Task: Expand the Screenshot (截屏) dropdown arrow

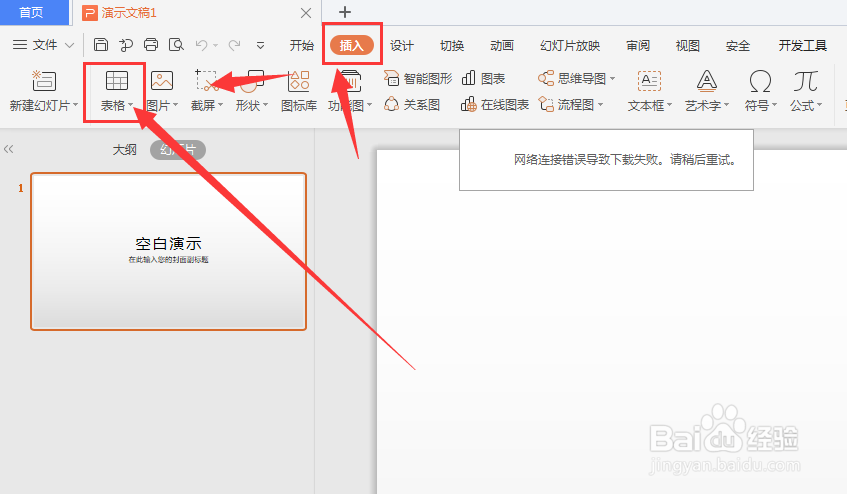Action: tap(220, 105)
